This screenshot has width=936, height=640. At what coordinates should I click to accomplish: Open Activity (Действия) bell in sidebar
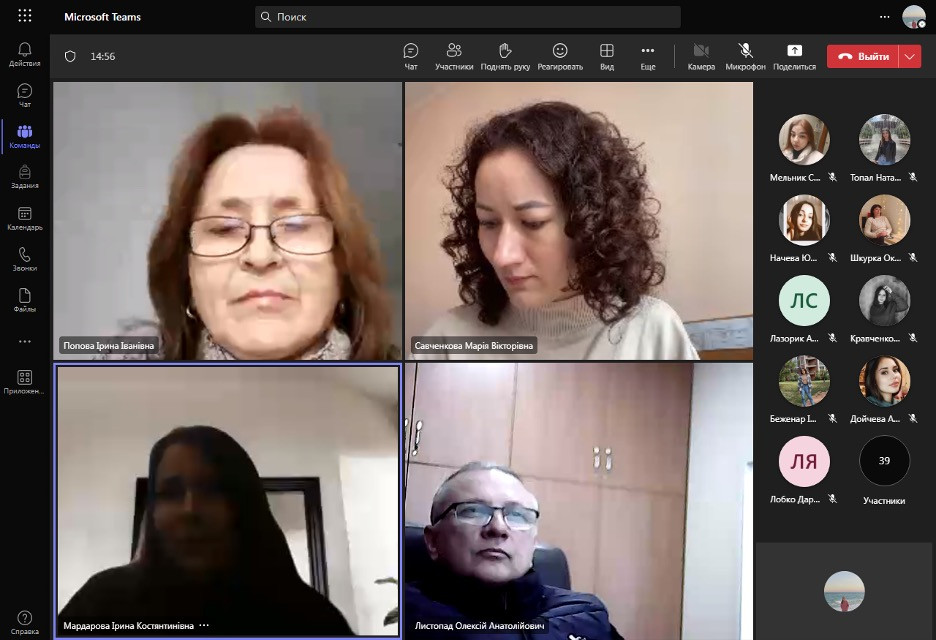(x=24, y=54)
